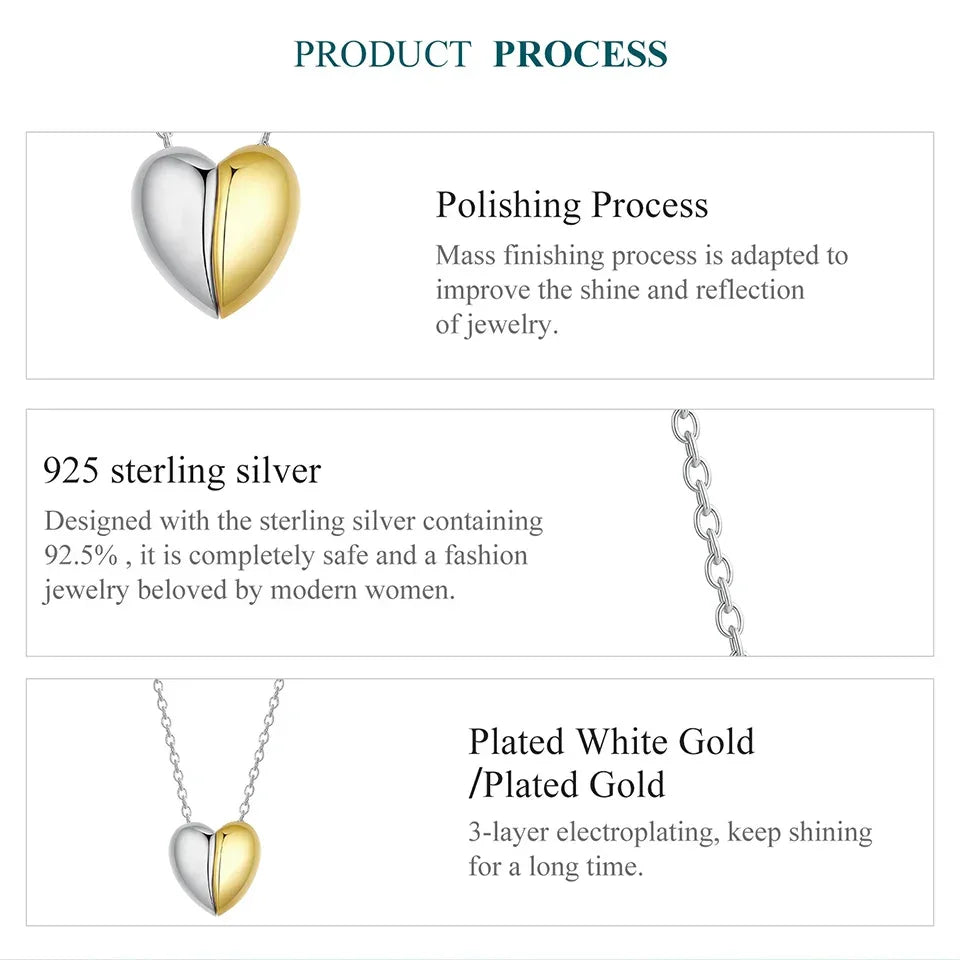This screenshot has height=960, width=960.
Task: Click the "Mass finishing process" description text
Action: click(641, 256)
